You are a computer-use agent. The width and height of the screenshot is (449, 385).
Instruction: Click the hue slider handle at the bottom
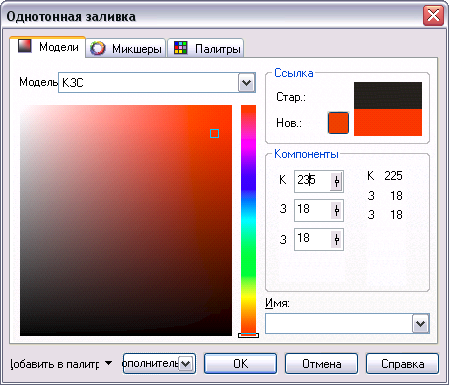click(x=248, y=335)
